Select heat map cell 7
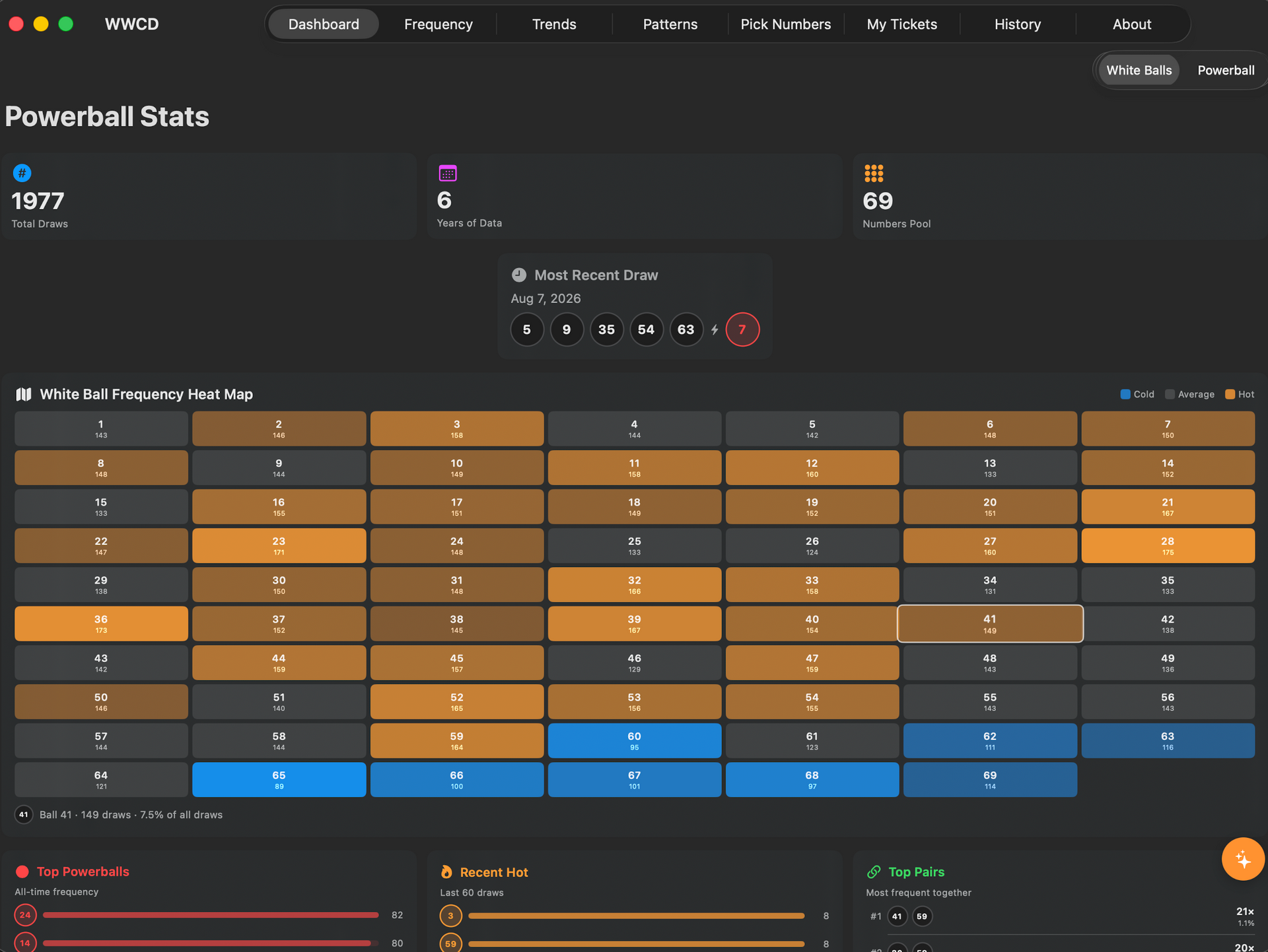 (x=1168, y=428)
